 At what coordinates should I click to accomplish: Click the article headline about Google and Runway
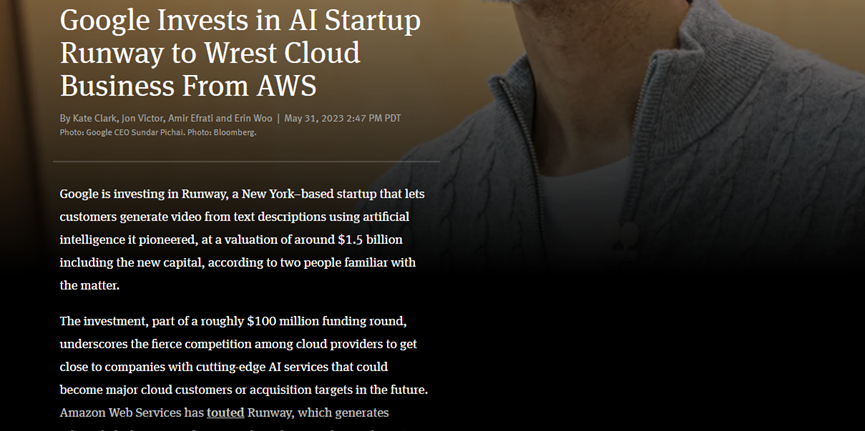[x=240, y=53]
